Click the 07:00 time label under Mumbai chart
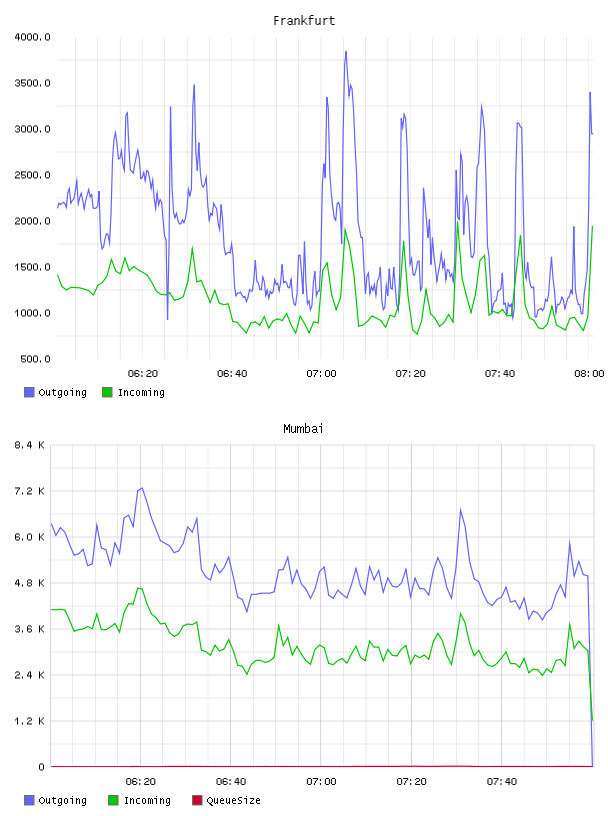 coord(321,782)
